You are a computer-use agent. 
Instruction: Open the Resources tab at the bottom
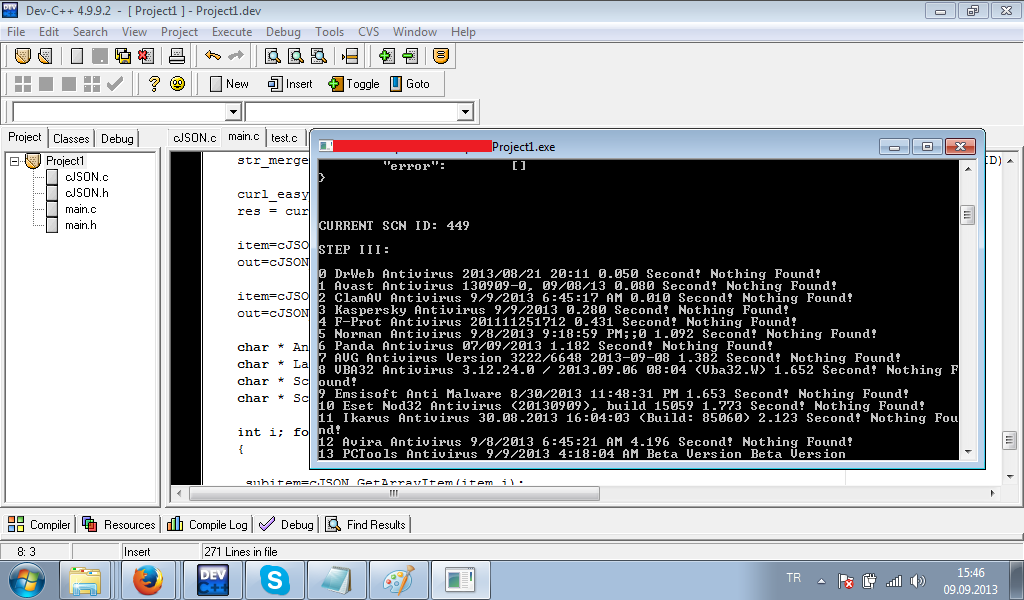[x=118, y=524]
